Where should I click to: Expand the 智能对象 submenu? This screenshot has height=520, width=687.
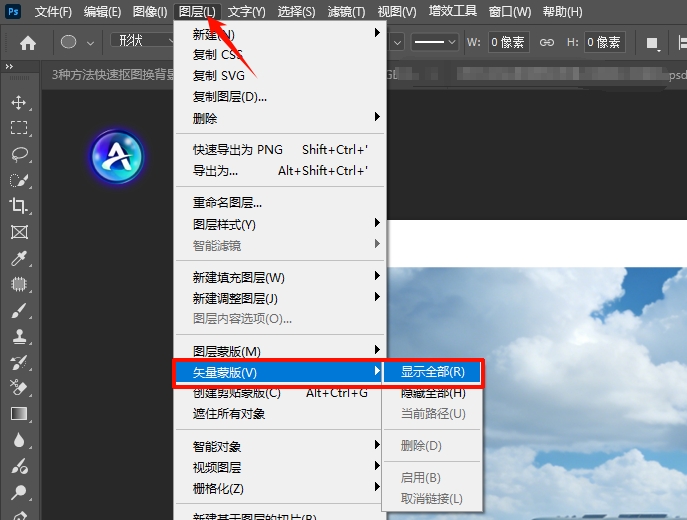pos(280,446)
